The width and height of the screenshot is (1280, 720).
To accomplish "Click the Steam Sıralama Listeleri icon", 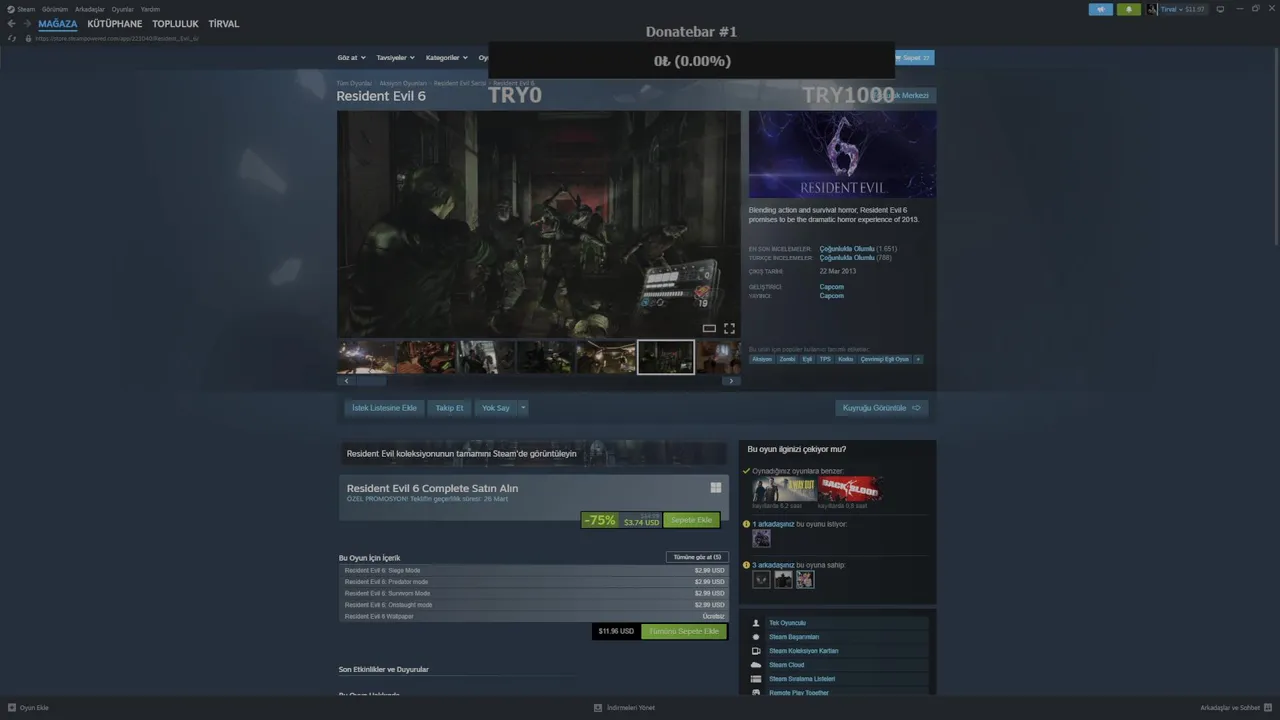I will [x=756, y=679].
